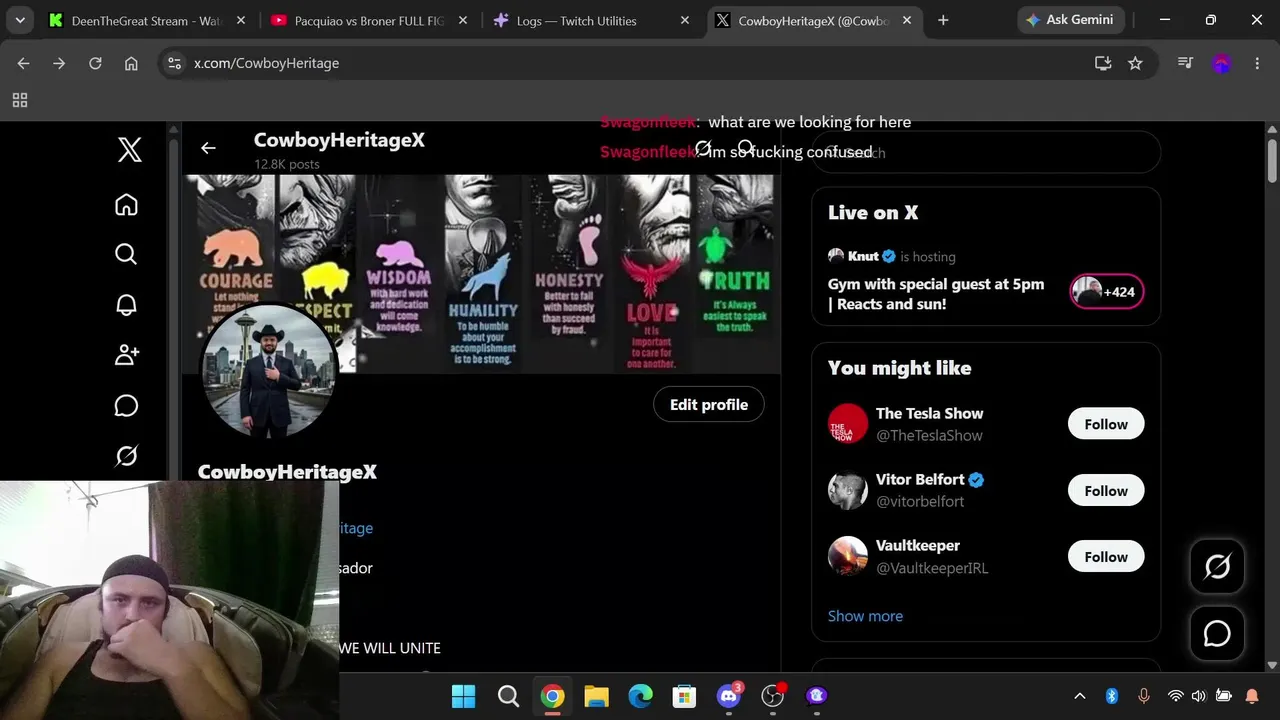Open the floating chat messages button
Image resolution: width=1280 pixels, height=720 pixels.
click(1217, 633)
